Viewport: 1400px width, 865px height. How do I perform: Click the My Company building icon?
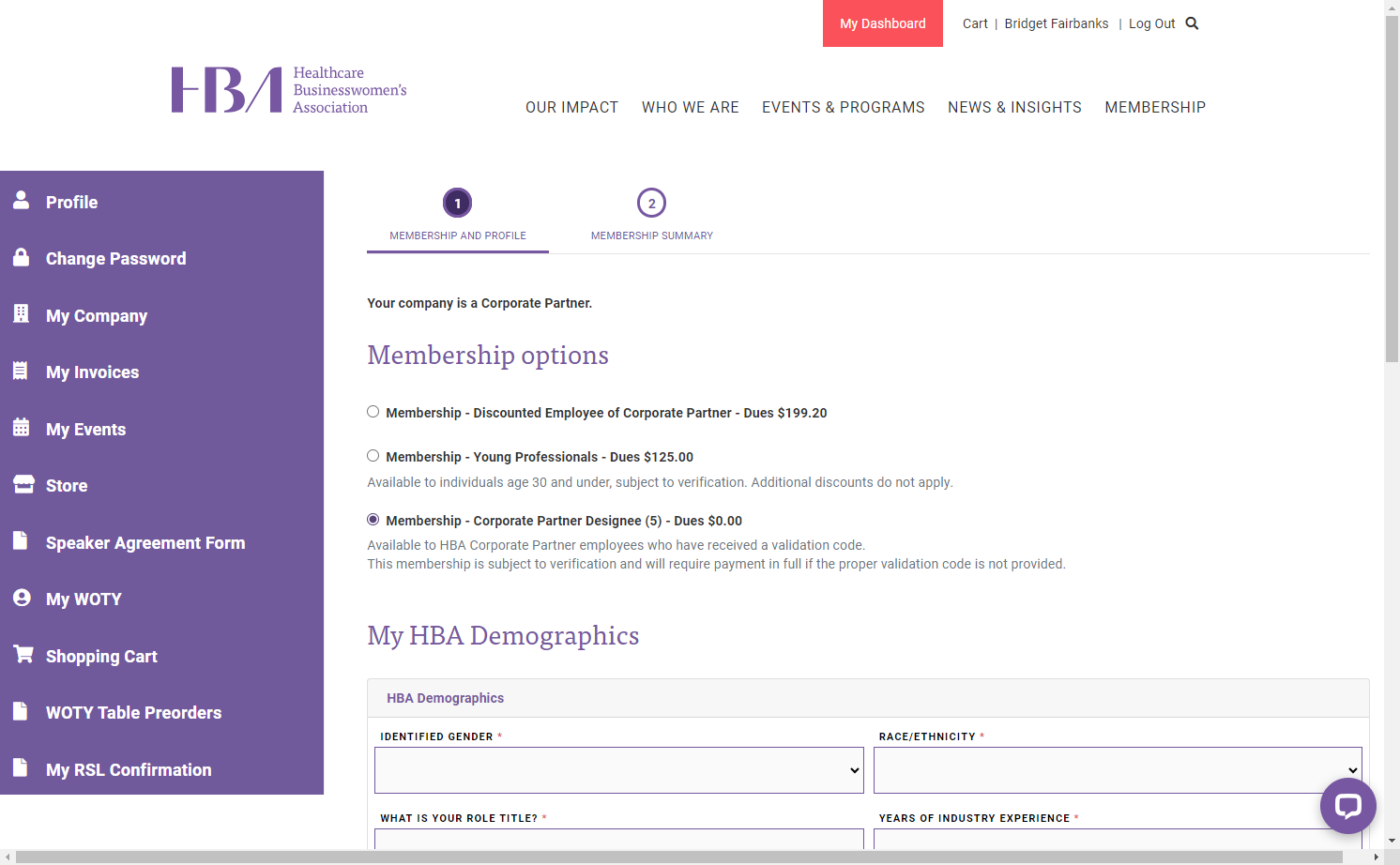[21, 313]
